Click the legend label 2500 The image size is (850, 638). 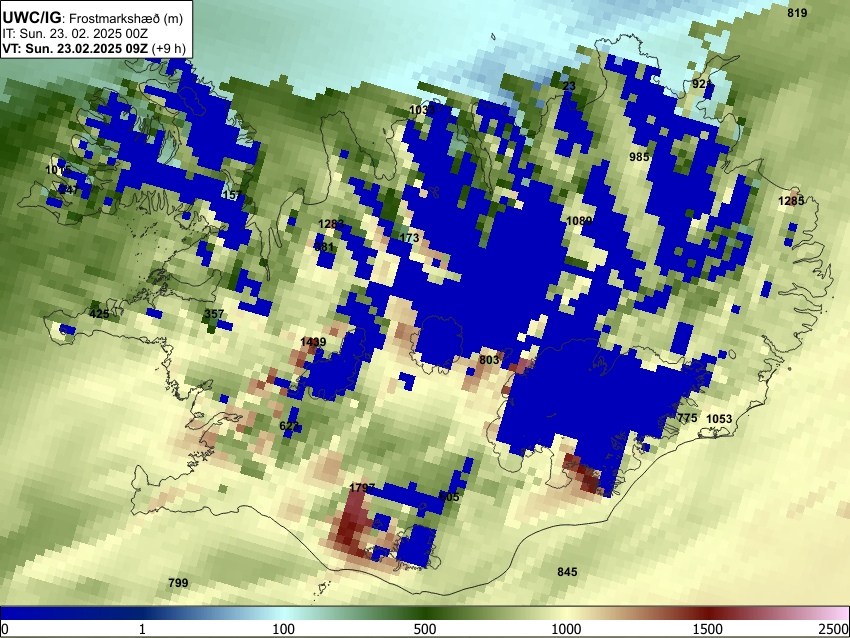pos(834,629)
